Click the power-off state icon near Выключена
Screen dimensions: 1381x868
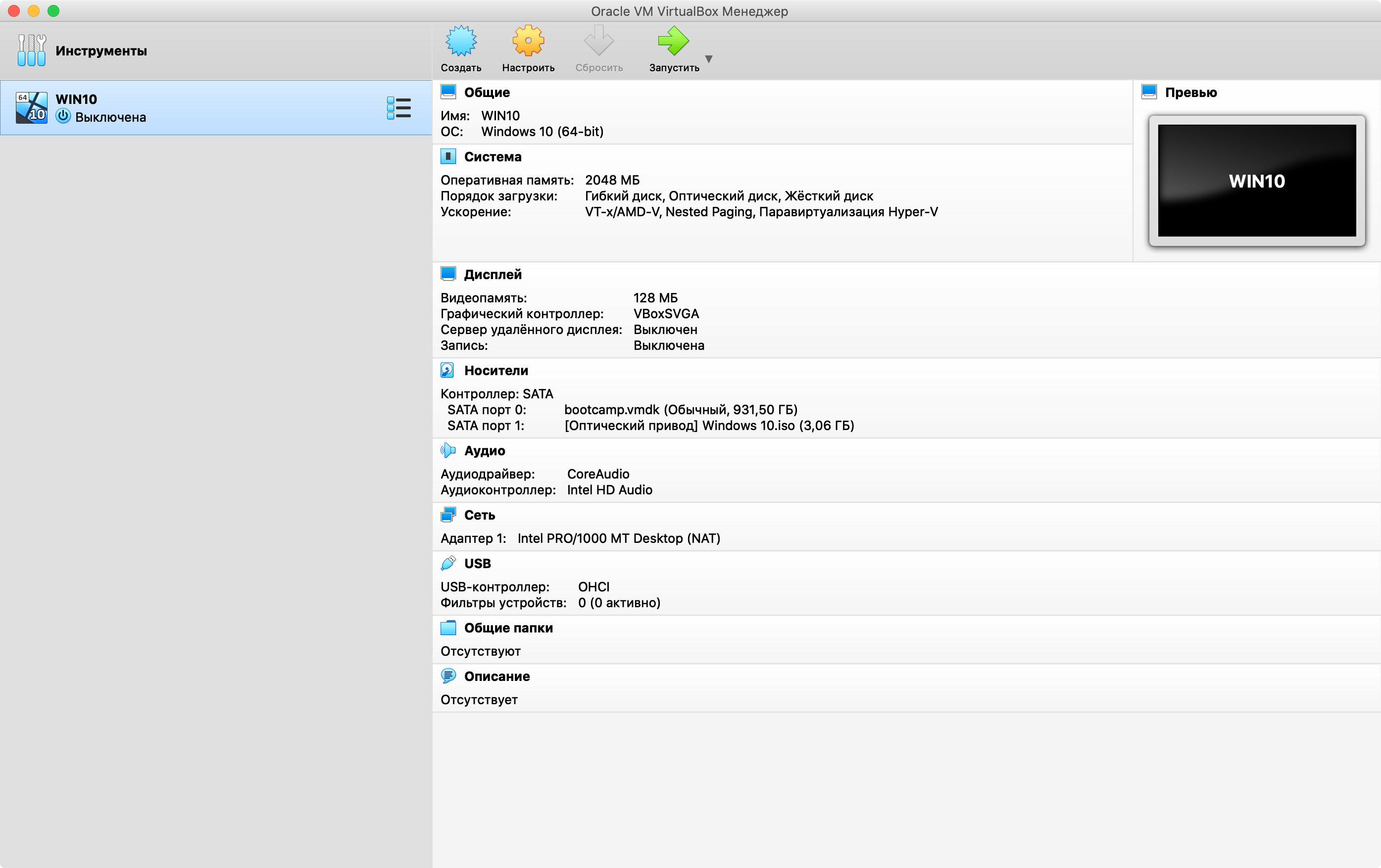63,116
